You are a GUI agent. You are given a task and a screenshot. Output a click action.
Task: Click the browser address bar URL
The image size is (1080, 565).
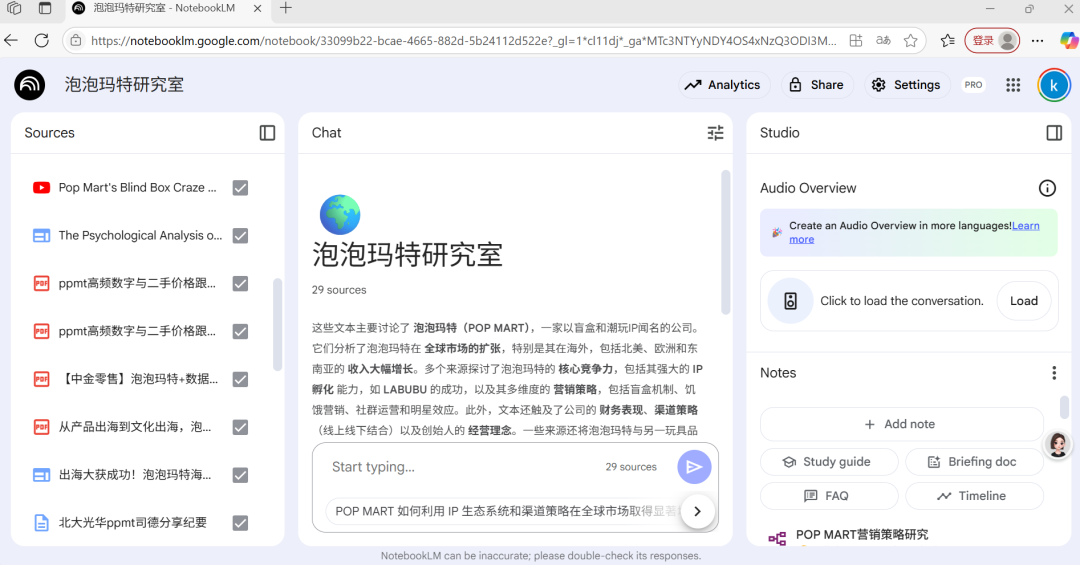click(464, 41)
